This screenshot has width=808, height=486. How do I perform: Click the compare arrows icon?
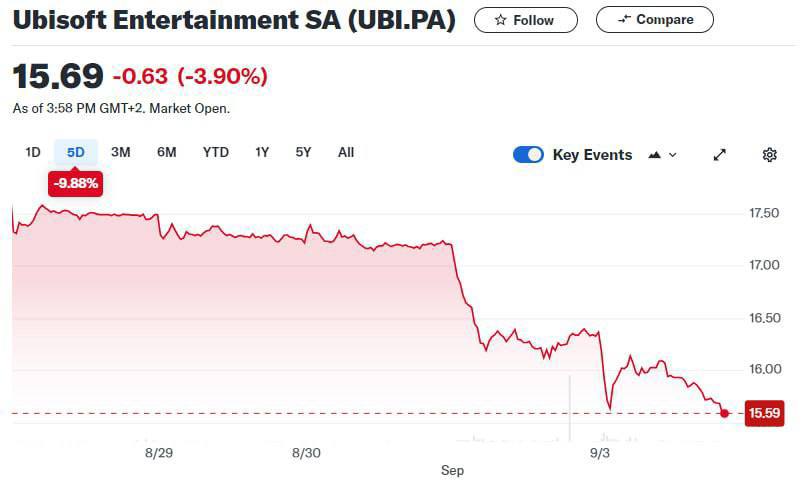pos(624,20)
